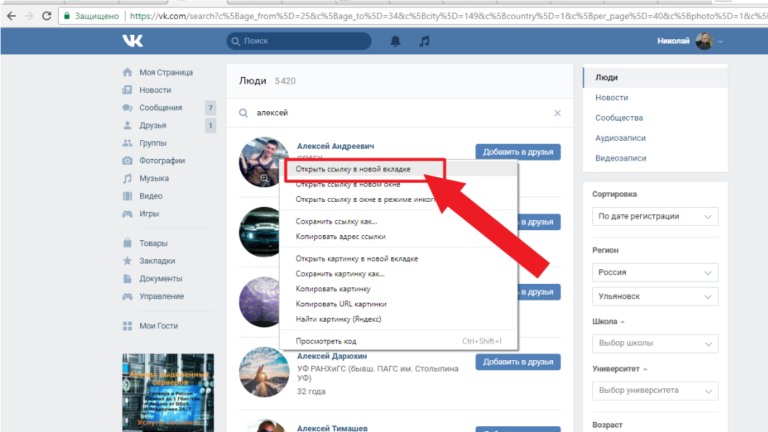Click the gamepad icon beside Управление
Image resolution: width=768 pixels, height=432 pixels.
pyautogui.click(x=127, y=296)
